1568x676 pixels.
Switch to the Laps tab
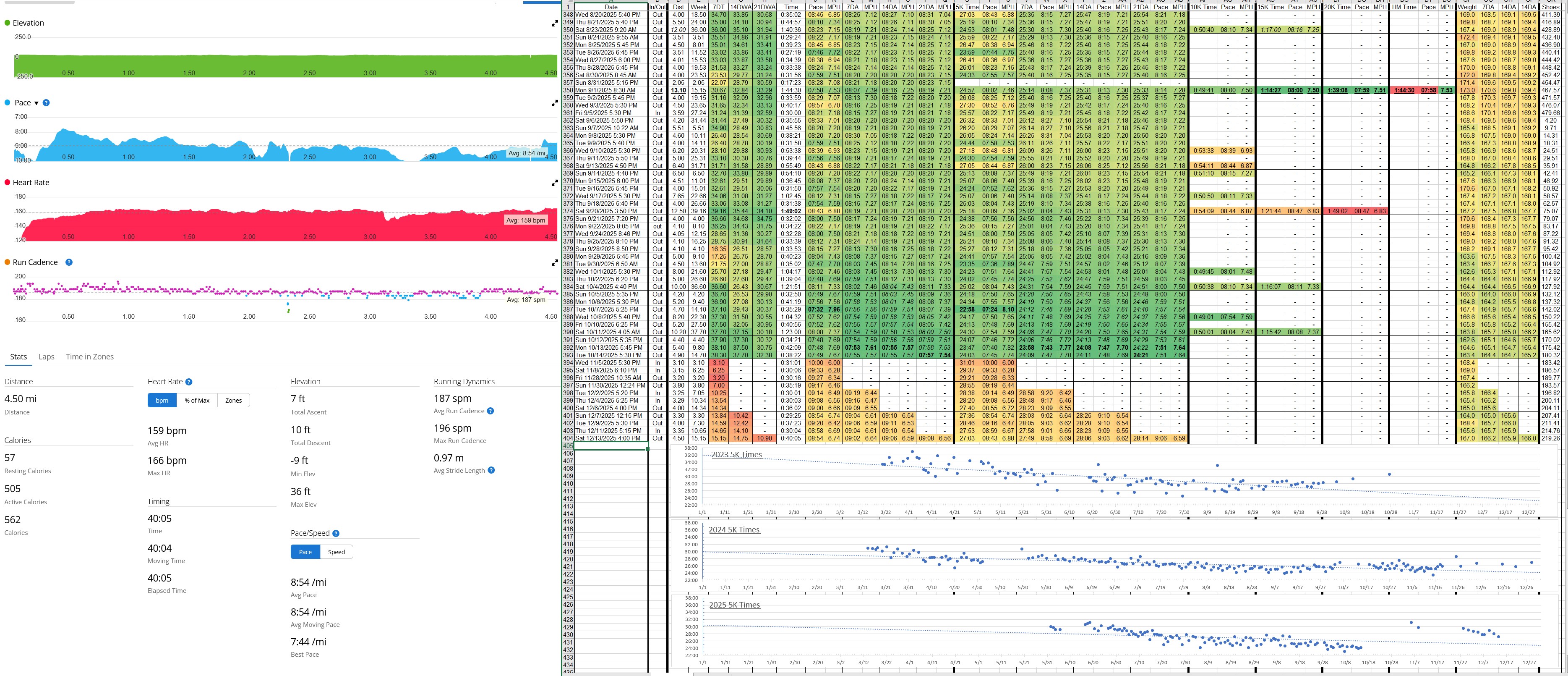tap(46, 357)
